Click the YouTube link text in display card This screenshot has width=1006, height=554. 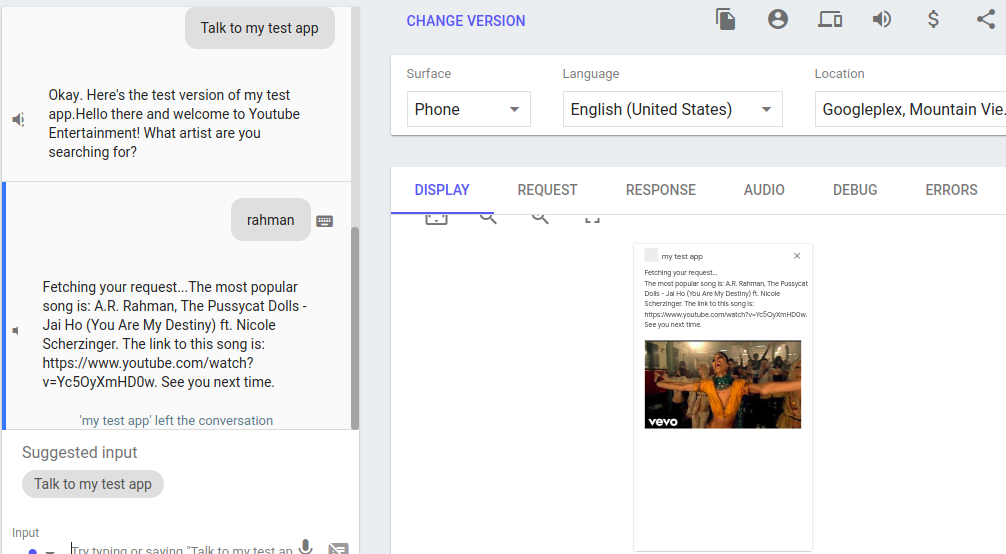(725, 315)
